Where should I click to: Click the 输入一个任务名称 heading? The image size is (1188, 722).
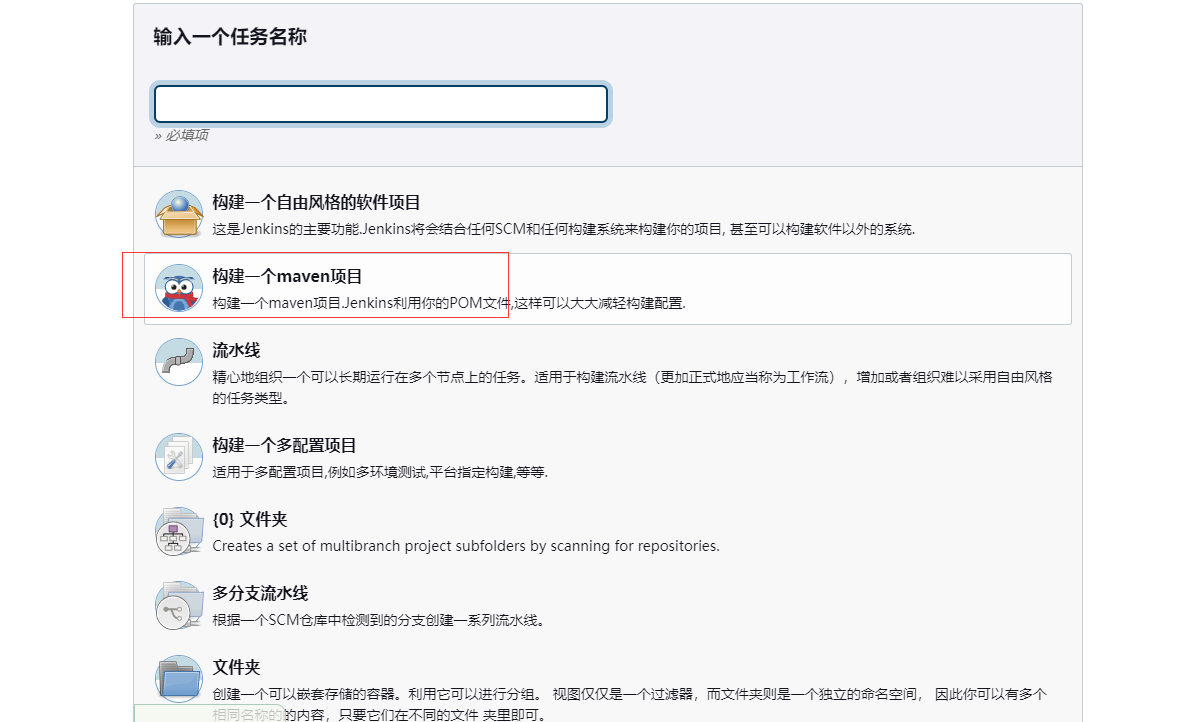click(x=230, y=36)
